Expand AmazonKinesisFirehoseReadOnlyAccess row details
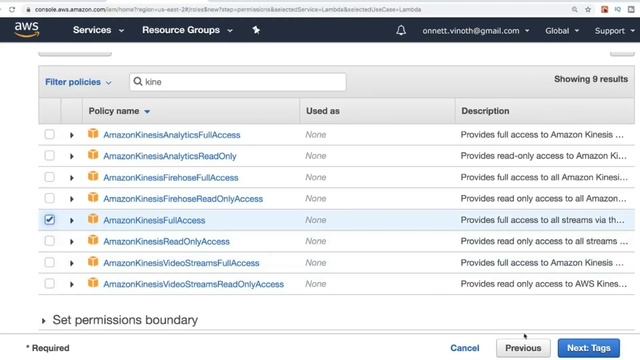The width and height of the screenshot is (640, 360). pos(71,199)
